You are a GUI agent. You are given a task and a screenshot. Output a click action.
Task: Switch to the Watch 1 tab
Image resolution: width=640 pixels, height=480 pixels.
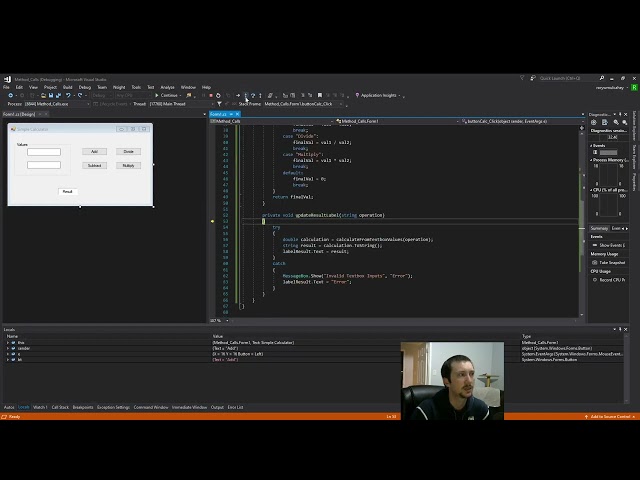point(40,407)
